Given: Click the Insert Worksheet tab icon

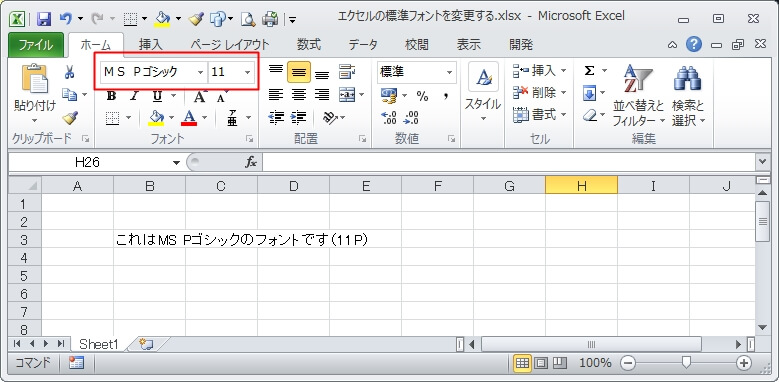Looking at the screenshot, I should coord(147,344).
